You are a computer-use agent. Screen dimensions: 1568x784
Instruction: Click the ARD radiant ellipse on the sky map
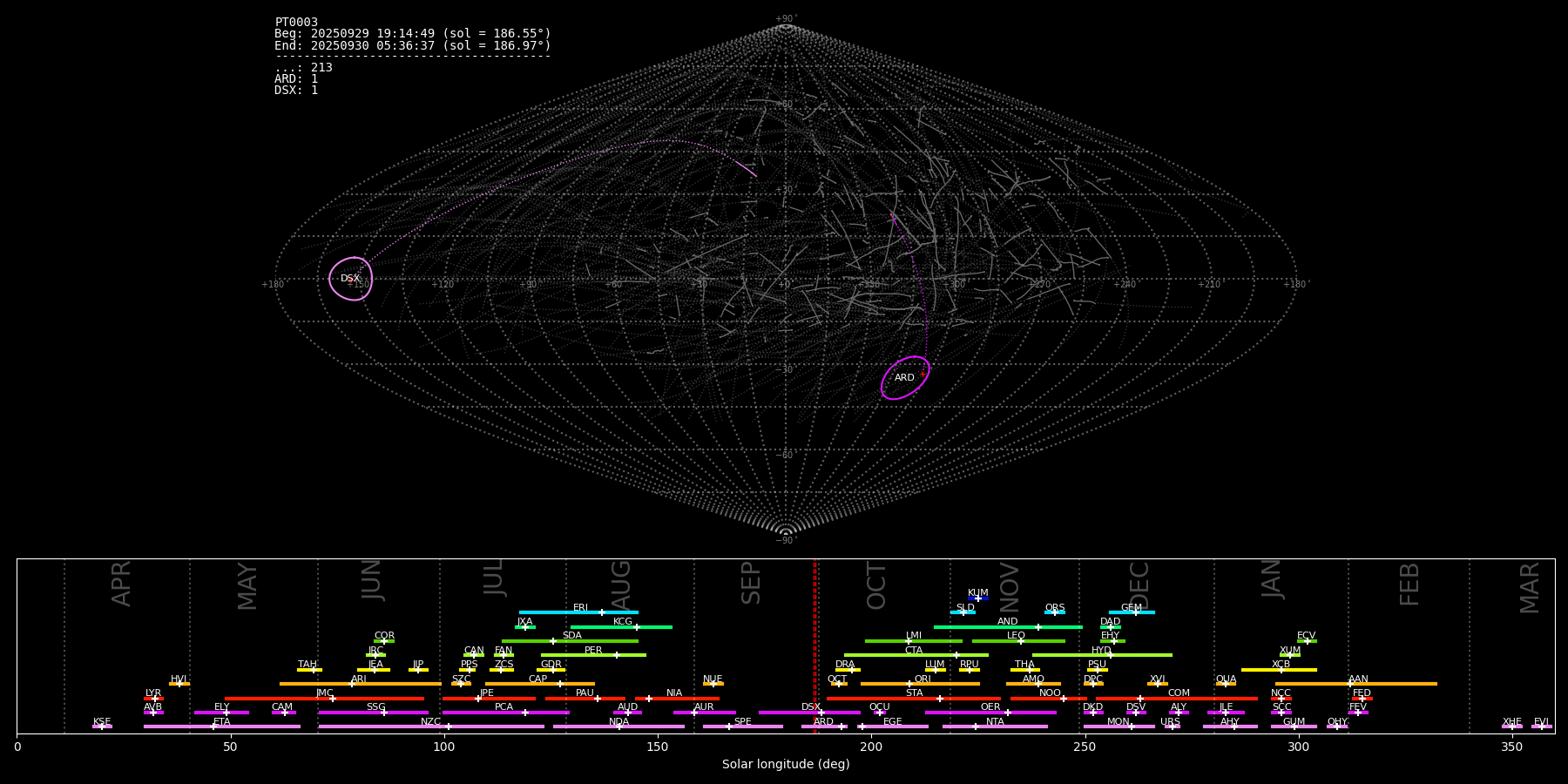[905, 378]
